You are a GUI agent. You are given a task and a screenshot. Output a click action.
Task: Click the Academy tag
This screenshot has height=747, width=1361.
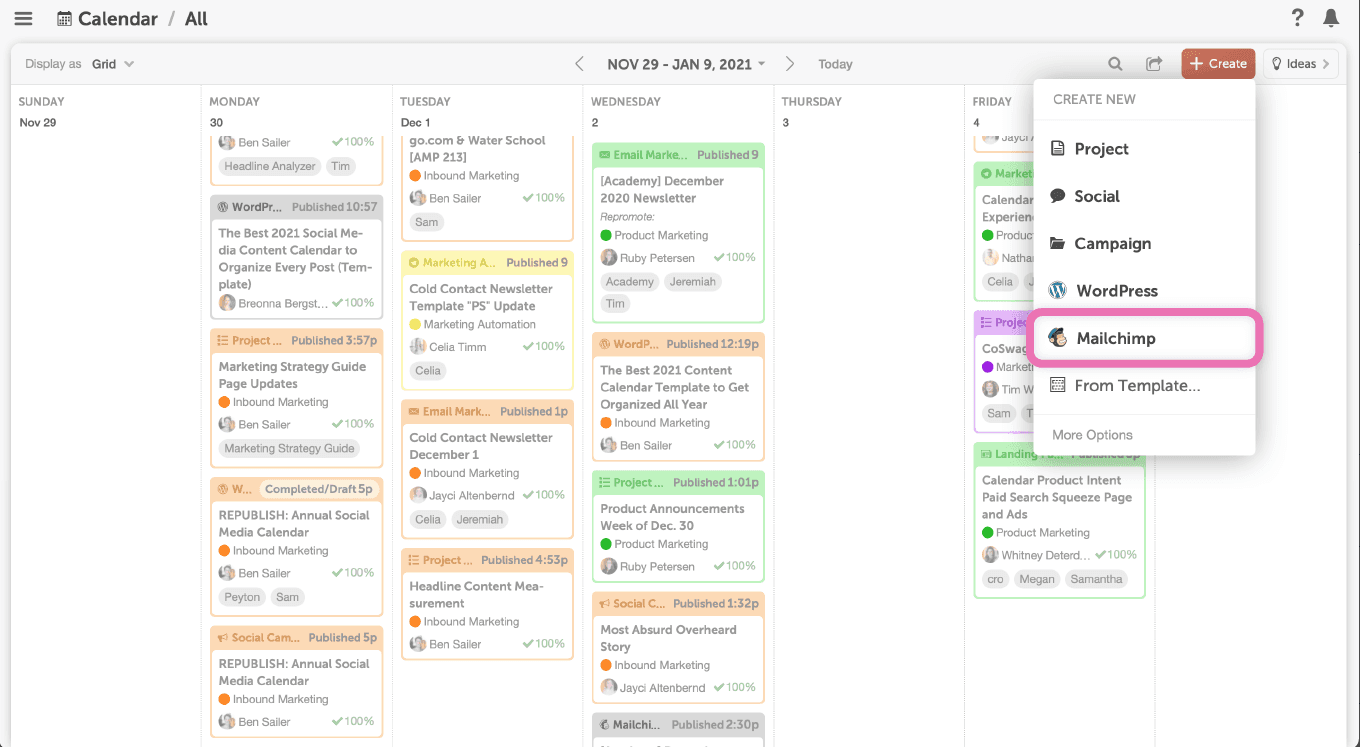point(630,282)
